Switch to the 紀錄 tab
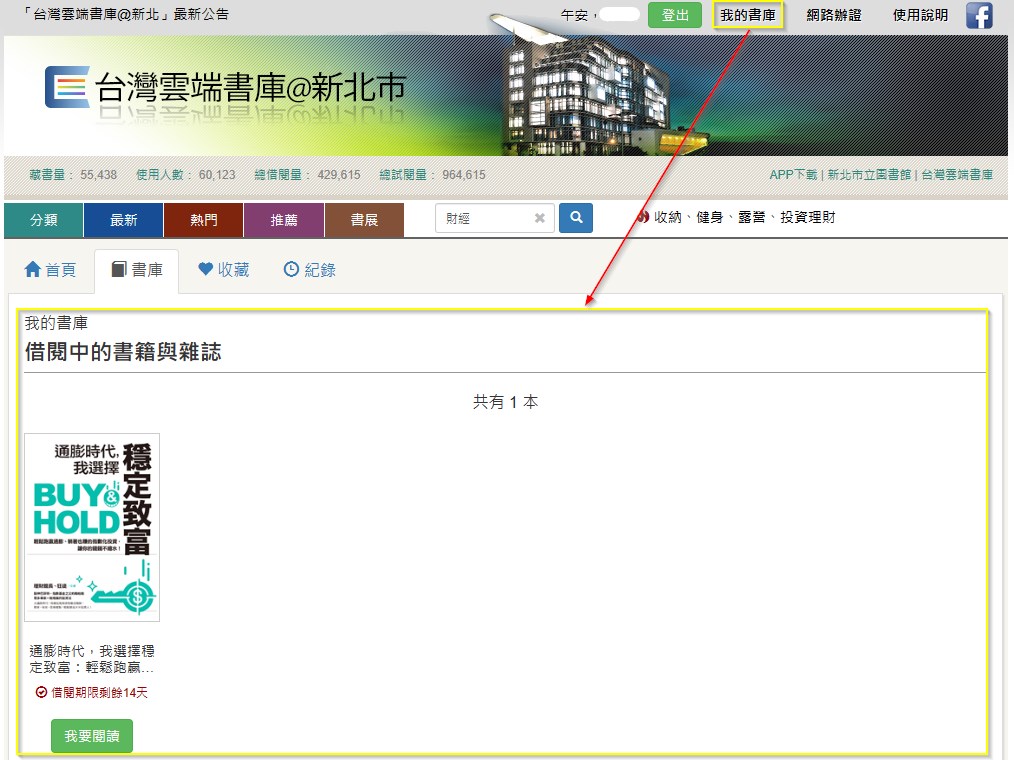The height and width of the screenshot is (760, 1014). 310,270
